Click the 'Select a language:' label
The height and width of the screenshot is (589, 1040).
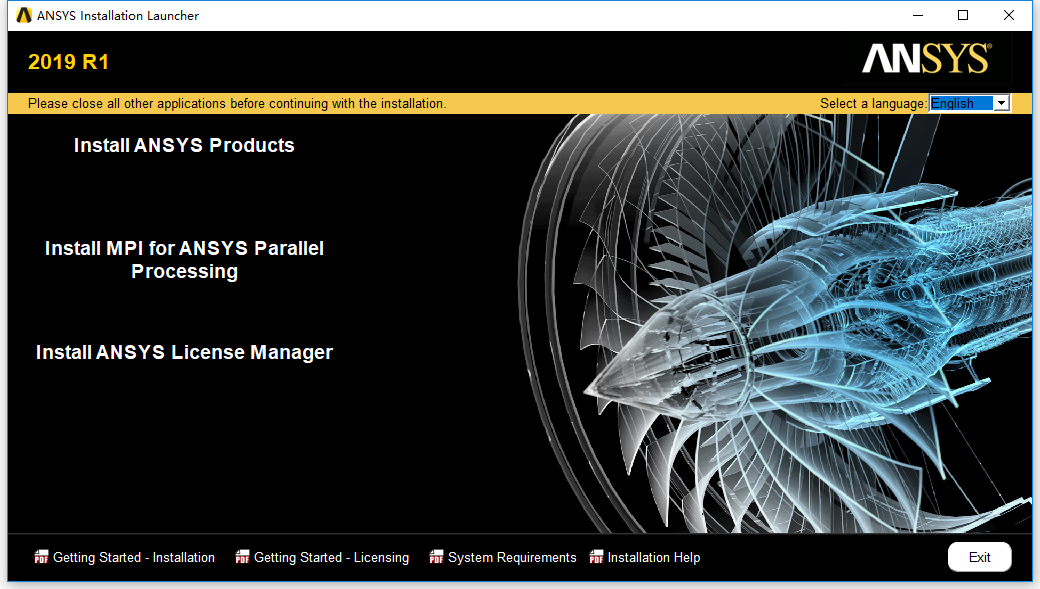(873, 103)
